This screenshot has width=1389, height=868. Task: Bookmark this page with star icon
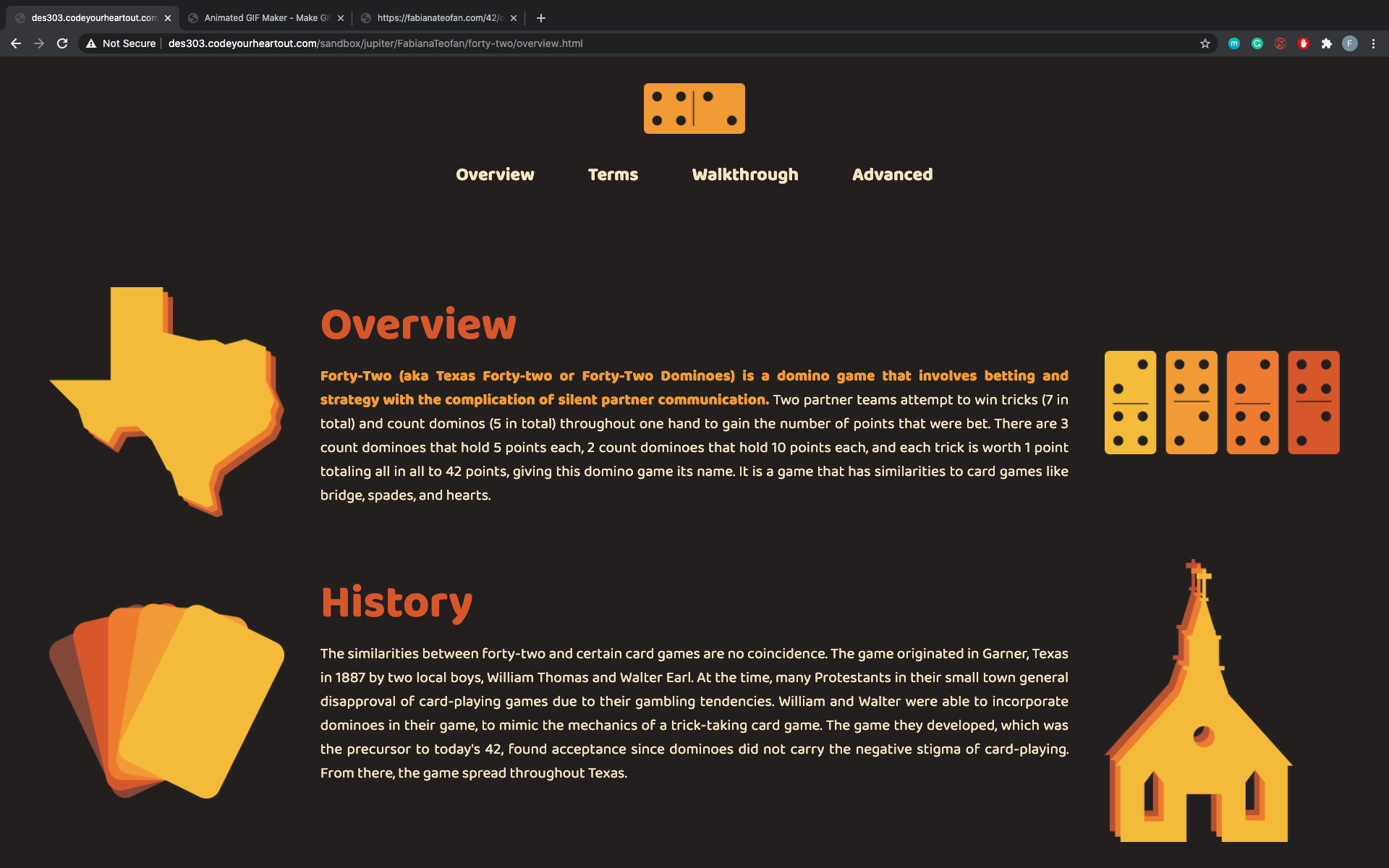point(1205,43)
